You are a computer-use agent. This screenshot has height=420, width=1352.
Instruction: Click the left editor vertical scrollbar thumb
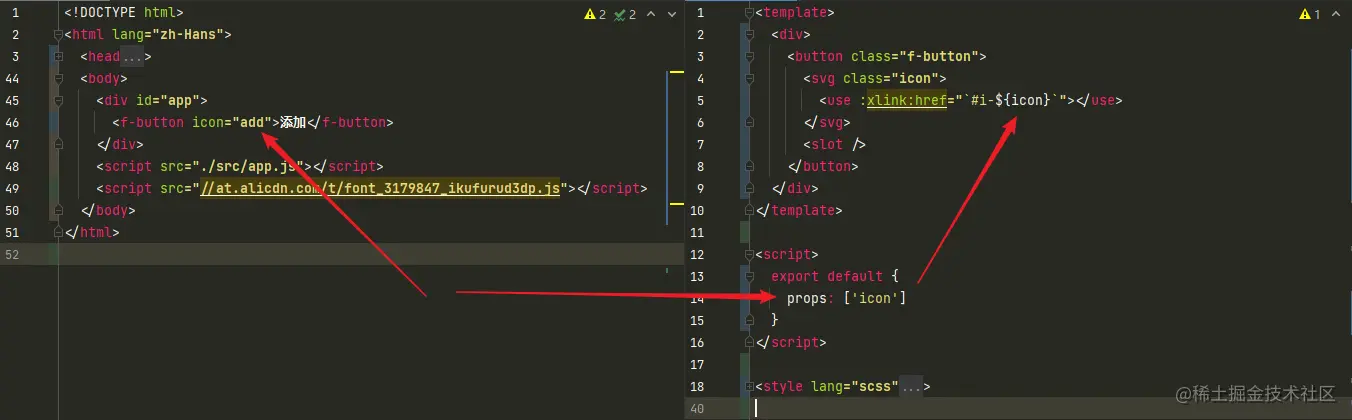coord(667,150)
